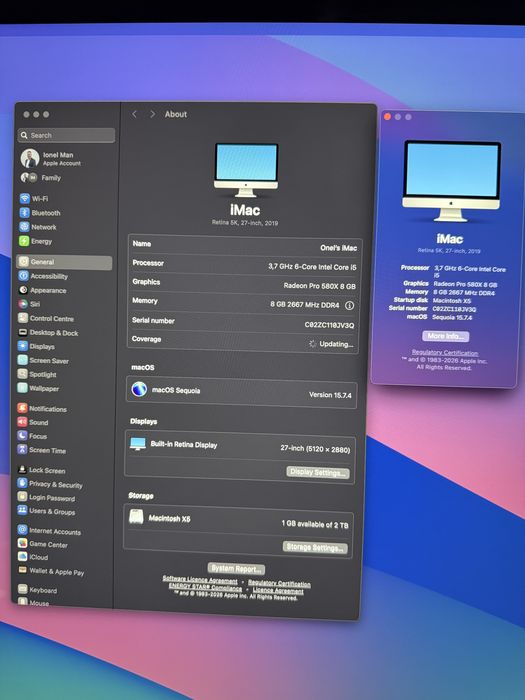525x700 pixels.
Task: Click the serial number in System Settings
Action: click(x=329, y=325)
